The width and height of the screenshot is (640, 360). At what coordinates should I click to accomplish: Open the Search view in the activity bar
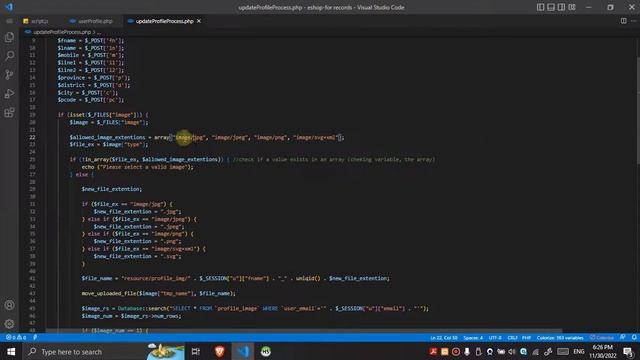(x=9, y=56)
